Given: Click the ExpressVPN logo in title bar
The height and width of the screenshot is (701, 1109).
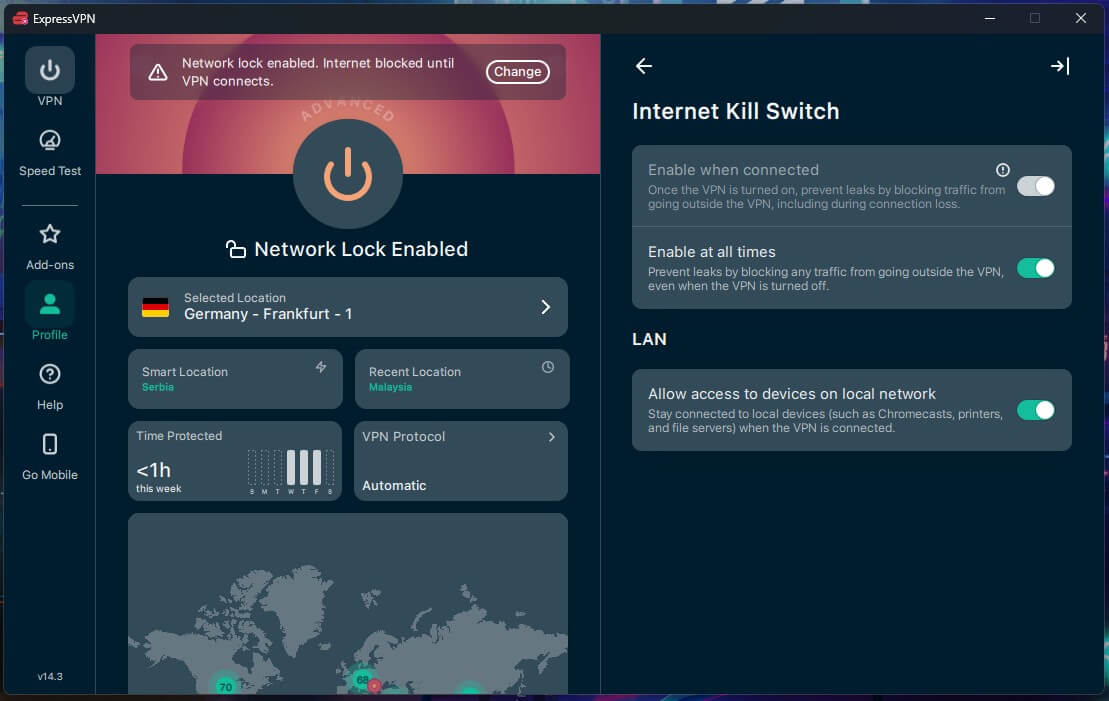Looking at the screenshot, I should click(x=21, y=18).
